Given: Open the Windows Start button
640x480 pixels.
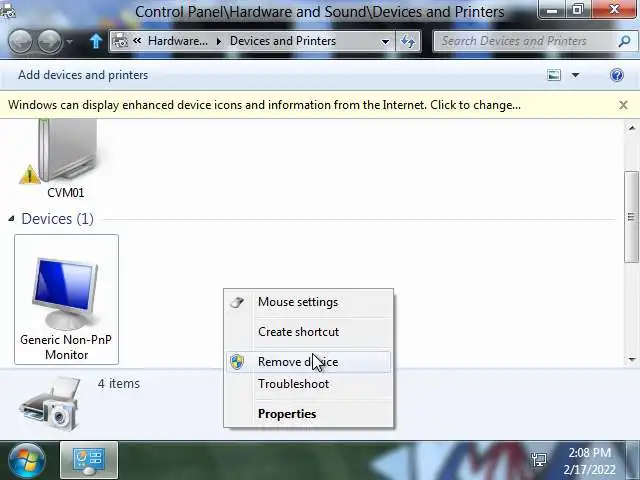Looking at the screenshot, I should [27, 461].
